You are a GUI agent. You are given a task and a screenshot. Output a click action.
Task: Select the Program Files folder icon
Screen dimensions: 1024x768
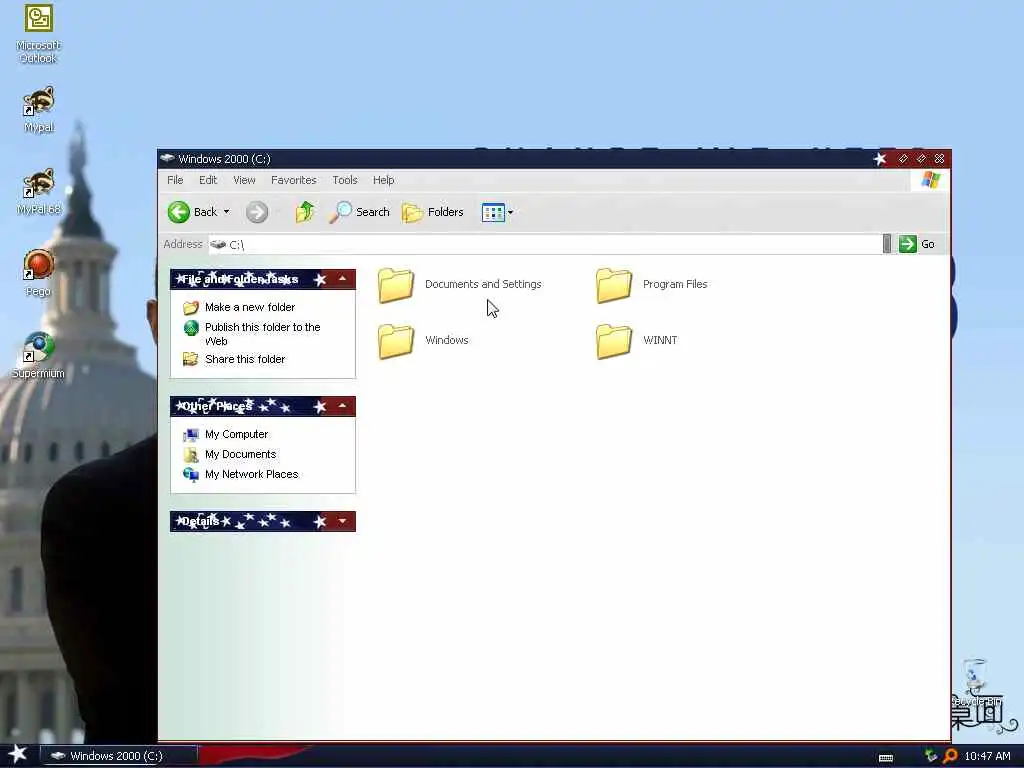(614, 285)
